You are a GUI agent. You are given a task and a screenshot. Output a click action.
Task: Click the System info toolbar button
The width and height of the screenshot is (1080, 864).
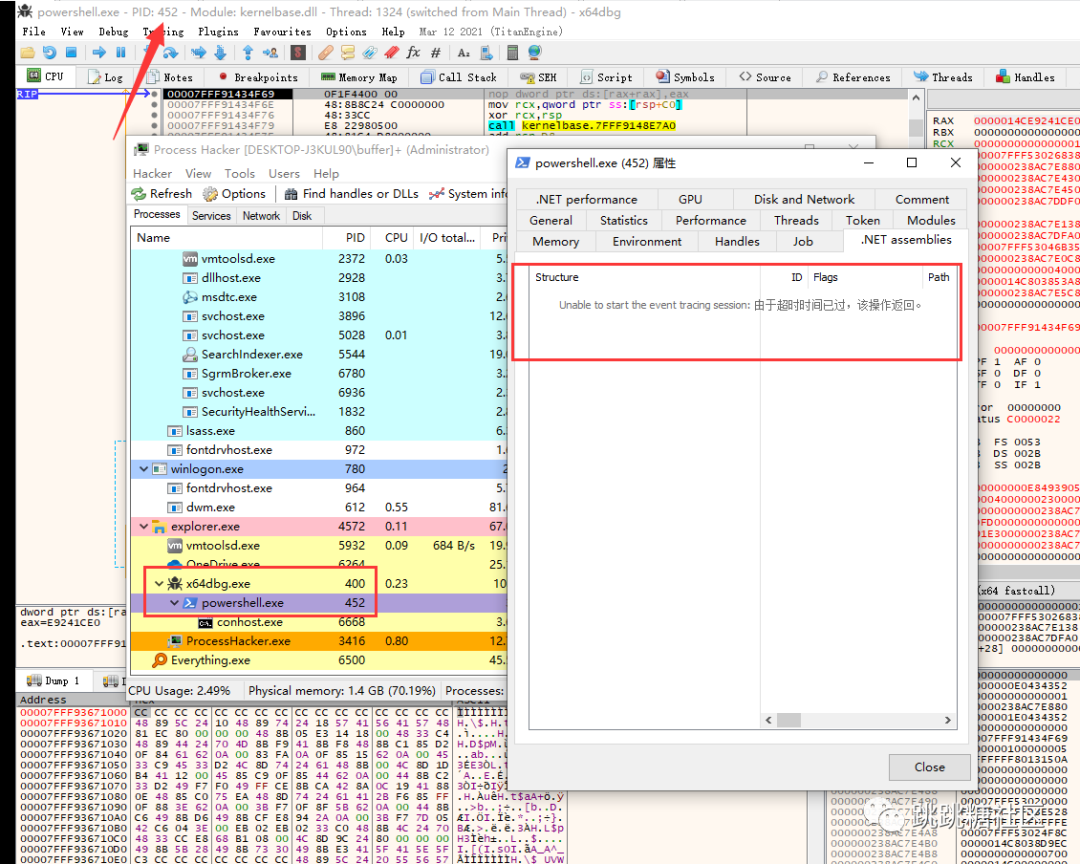click(468, 194)
